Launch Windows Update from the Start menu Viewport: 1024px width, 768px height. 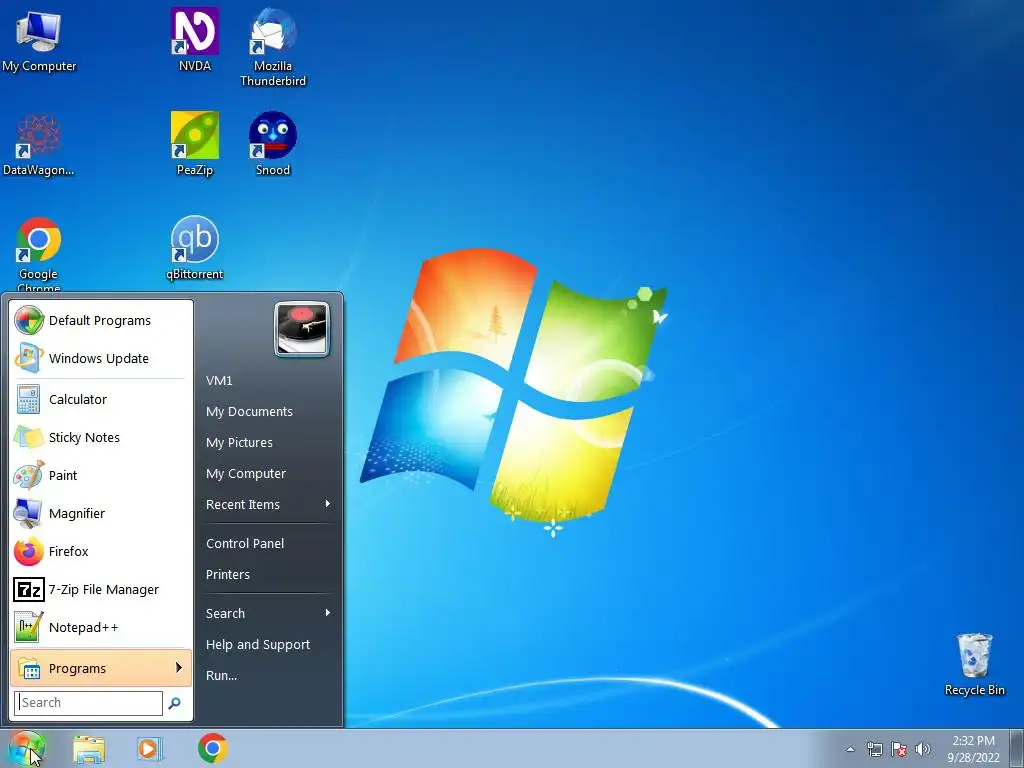click(x=101, y=358)
